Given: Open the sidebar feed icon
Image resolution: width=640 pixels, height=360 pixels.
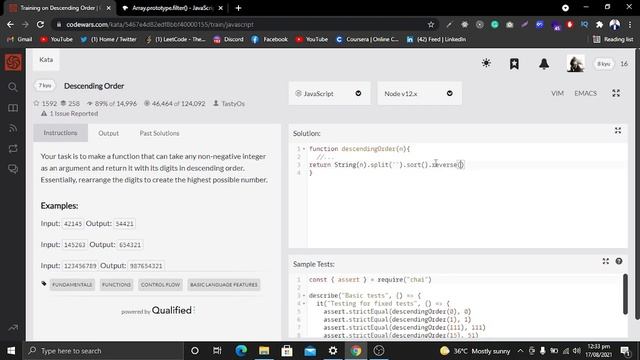Looking at the screenshot, I should tap(13, 128).
